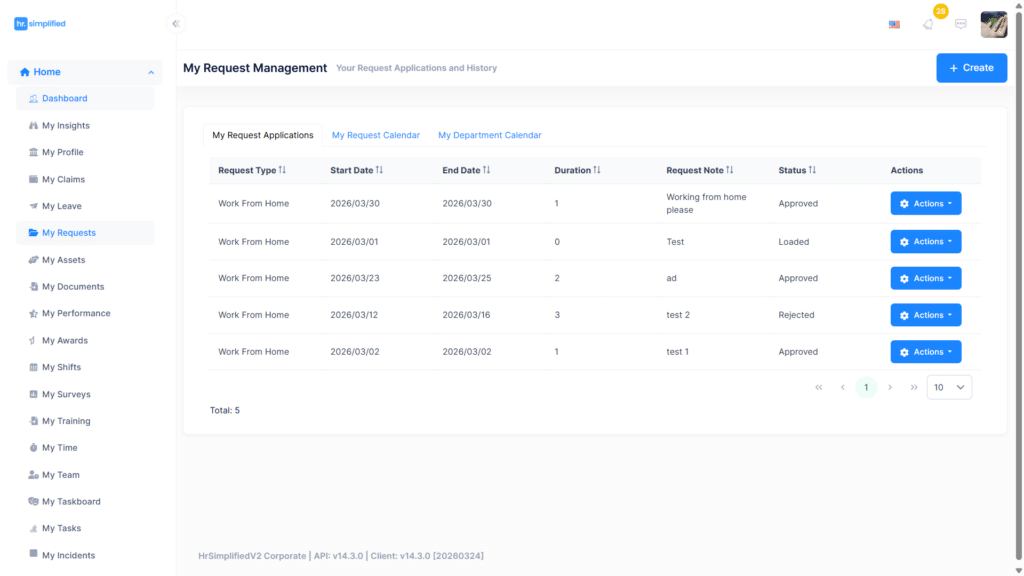Image resolution: width=1024 pixels, height=576 pixels.
Task: Open the user profile avatar thumbnail
Action: point(994,24)
